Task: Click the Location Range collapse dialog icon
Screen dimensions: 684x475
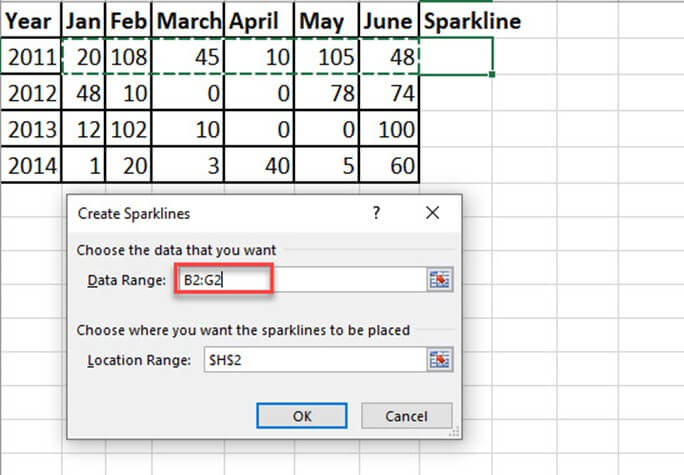Action: coord(439,360)
